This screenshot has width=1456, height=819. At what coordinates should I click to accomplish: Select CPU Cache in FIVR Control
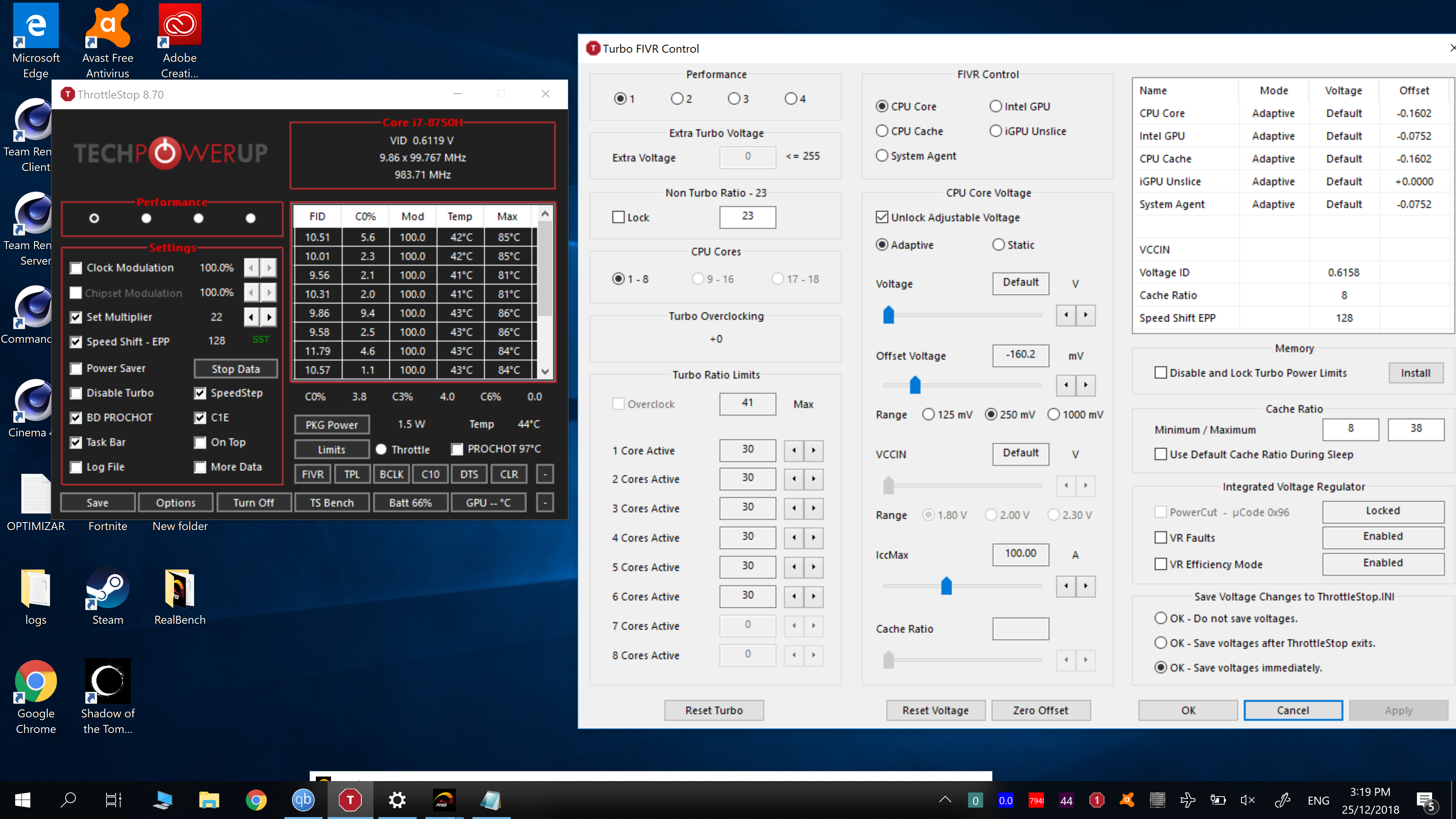(882, 131)
